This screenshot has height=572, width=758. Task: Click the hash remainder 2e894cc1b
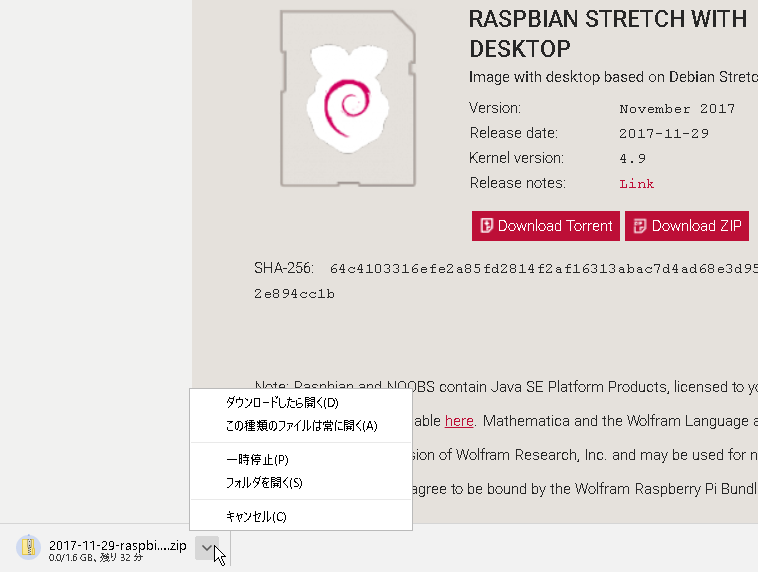(x=294, y=294)
